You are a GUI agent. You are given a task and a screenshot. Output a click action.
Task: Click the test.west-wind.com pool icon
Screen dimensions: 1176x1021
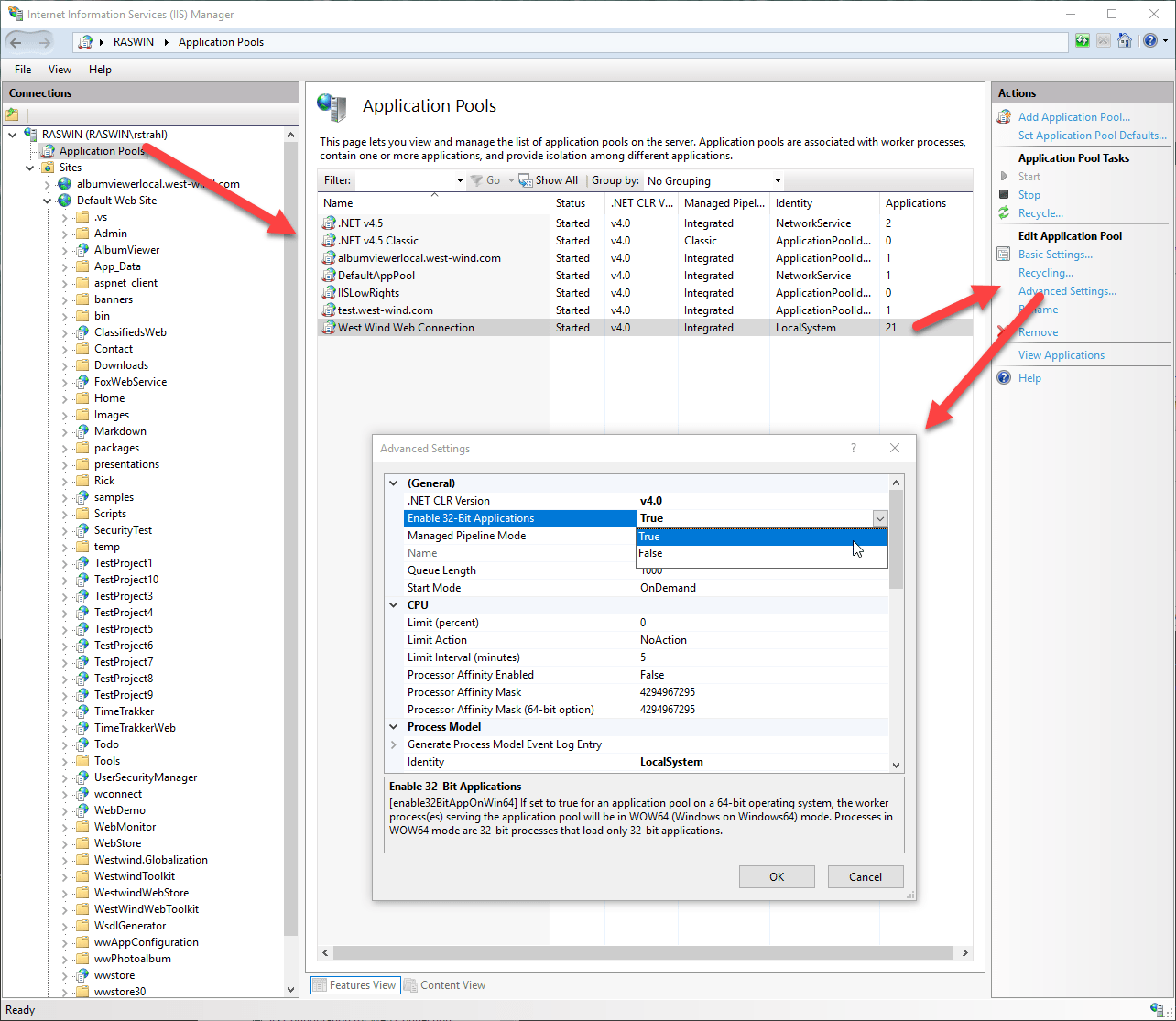point(329,310)
